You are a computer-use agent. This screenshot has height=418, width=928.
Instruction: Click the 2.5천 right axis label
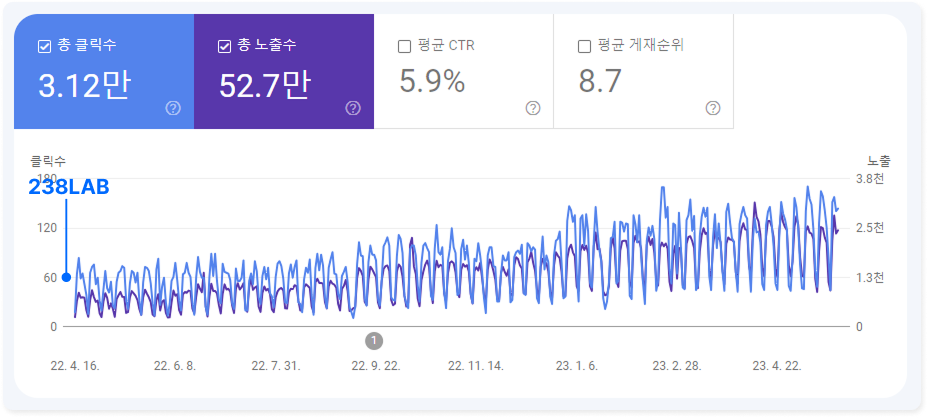[x=870, y=229]
